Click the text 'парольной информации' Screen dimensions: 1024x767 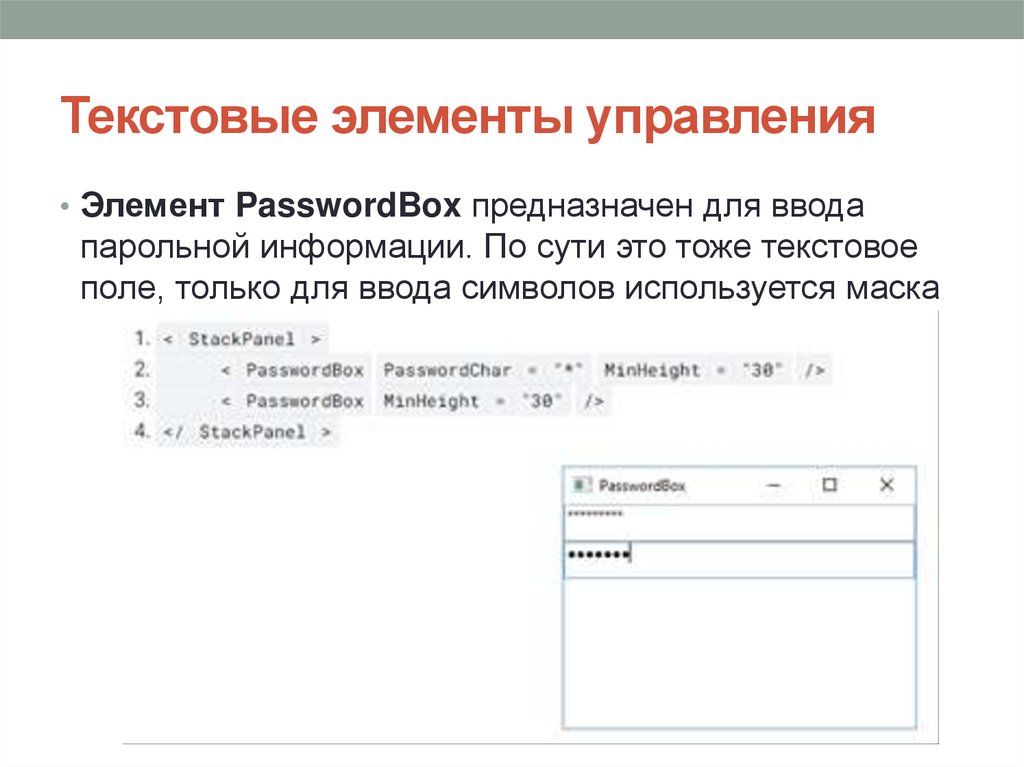tap(274, 247)
